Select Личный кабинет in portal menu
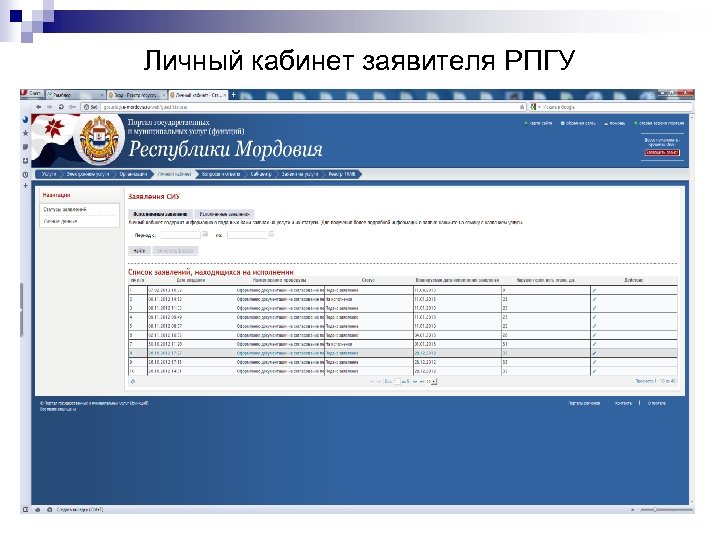 [x=174, y=174]
